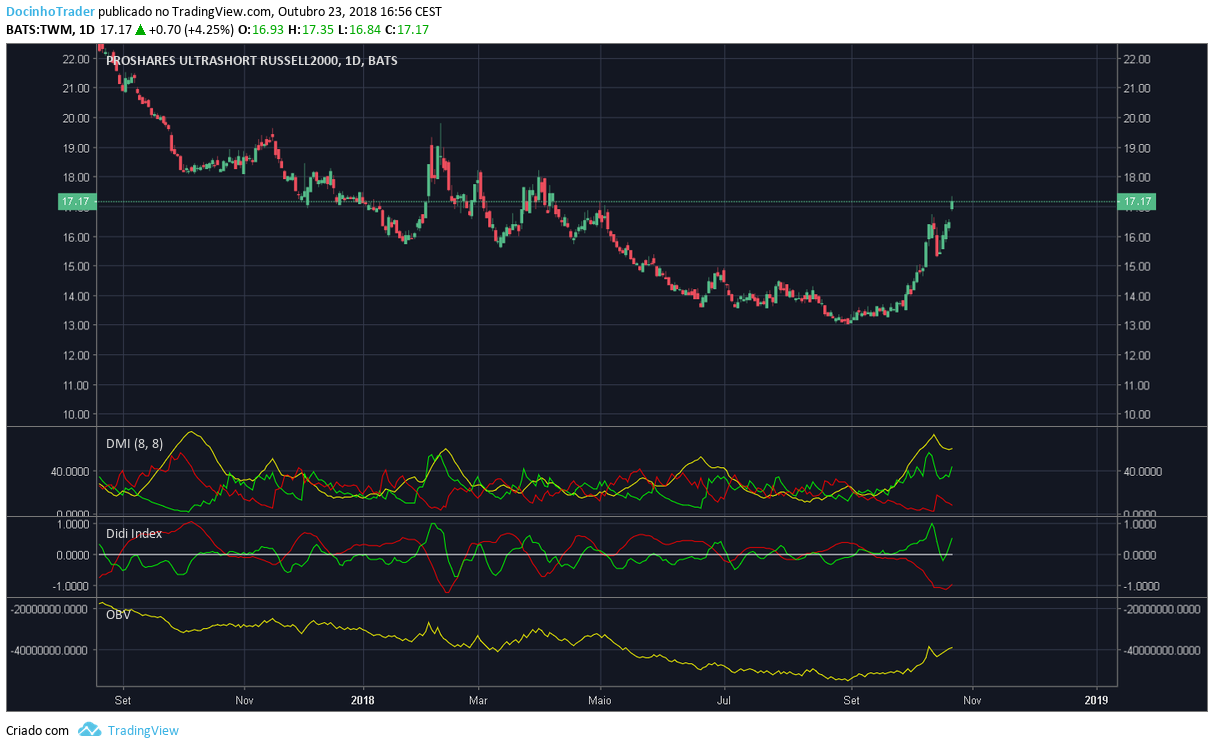
Task: Click the open value O:16.93
Action: (x=260, y=30)
